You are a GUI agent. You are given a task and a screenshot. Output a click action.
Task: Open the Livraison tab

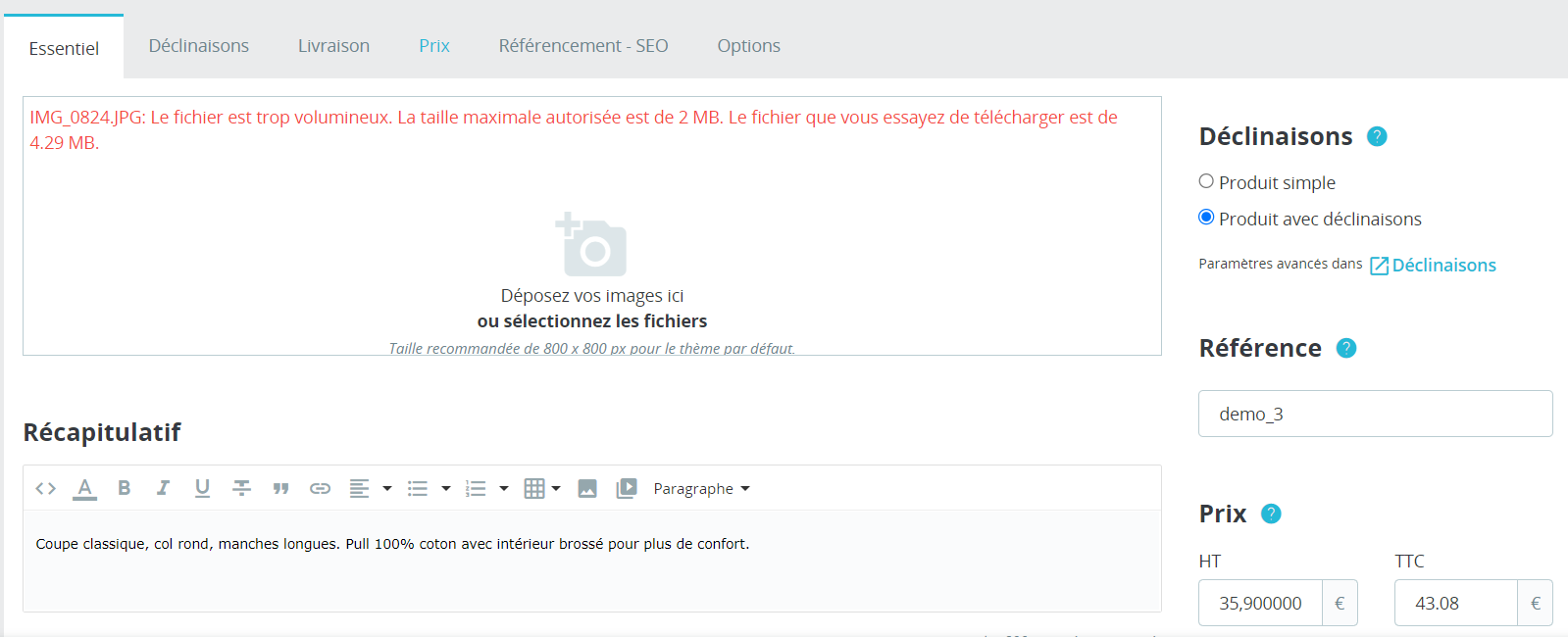pos(333,46)
